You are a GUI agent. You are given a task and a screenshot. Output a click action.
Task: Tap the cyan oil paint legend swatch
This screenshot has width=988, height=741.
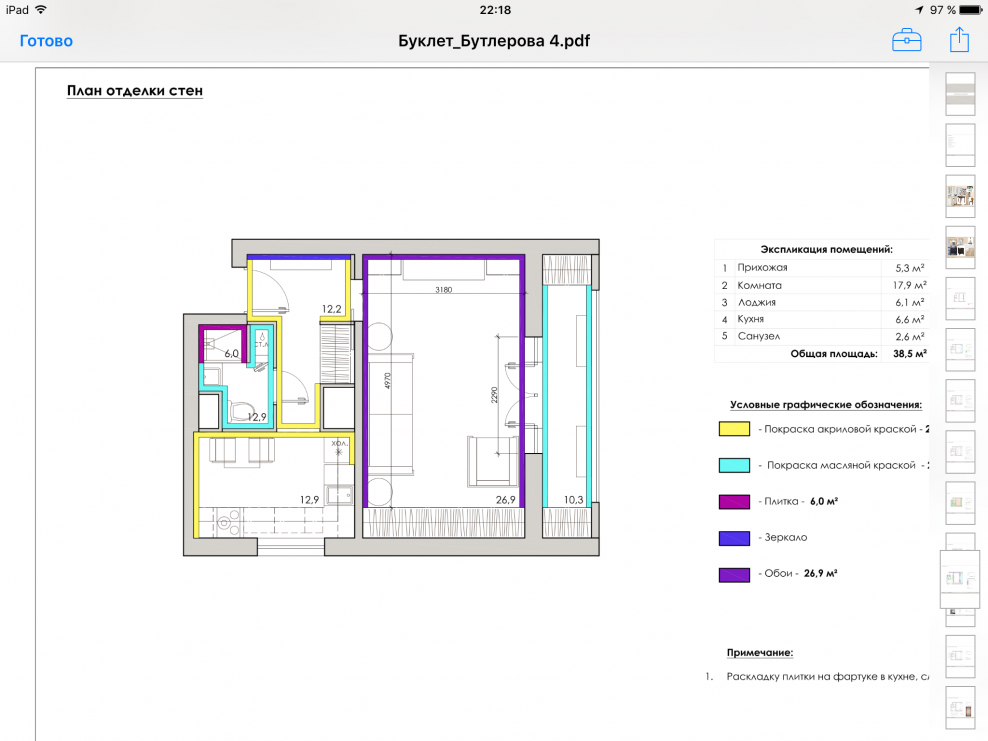pyautogui.click(x=734, y=465)
